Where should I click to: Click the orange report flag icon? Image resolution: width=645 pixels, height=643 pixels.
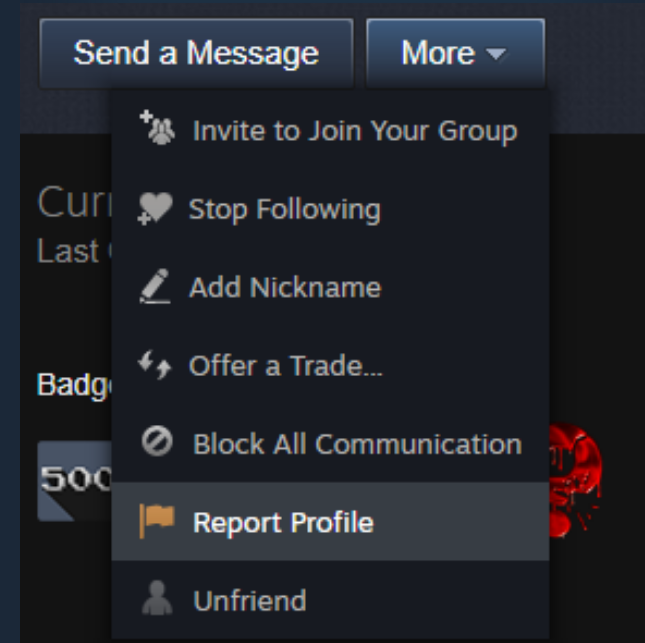coord(157,521)
